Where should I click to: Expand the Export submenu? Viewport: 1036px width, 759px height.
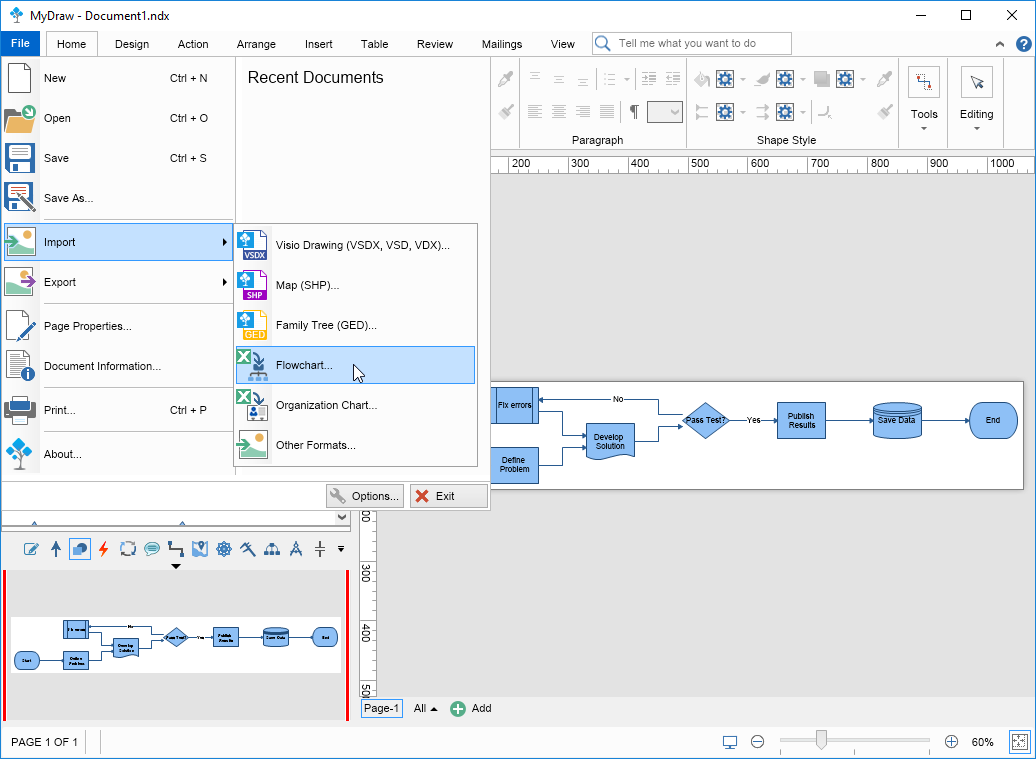118,282
